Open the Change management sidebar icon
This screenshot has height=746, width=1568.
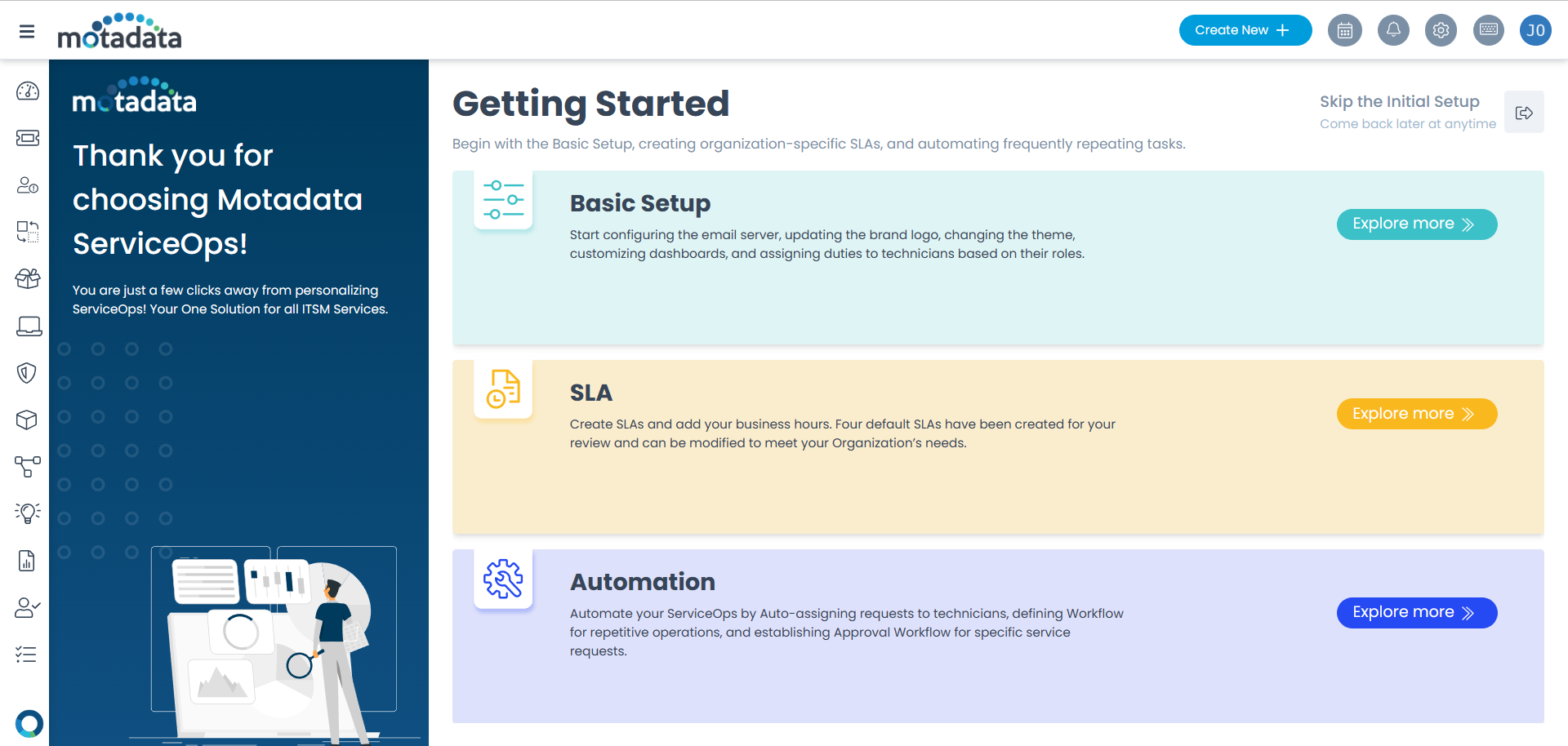click(x=28, y=232)
